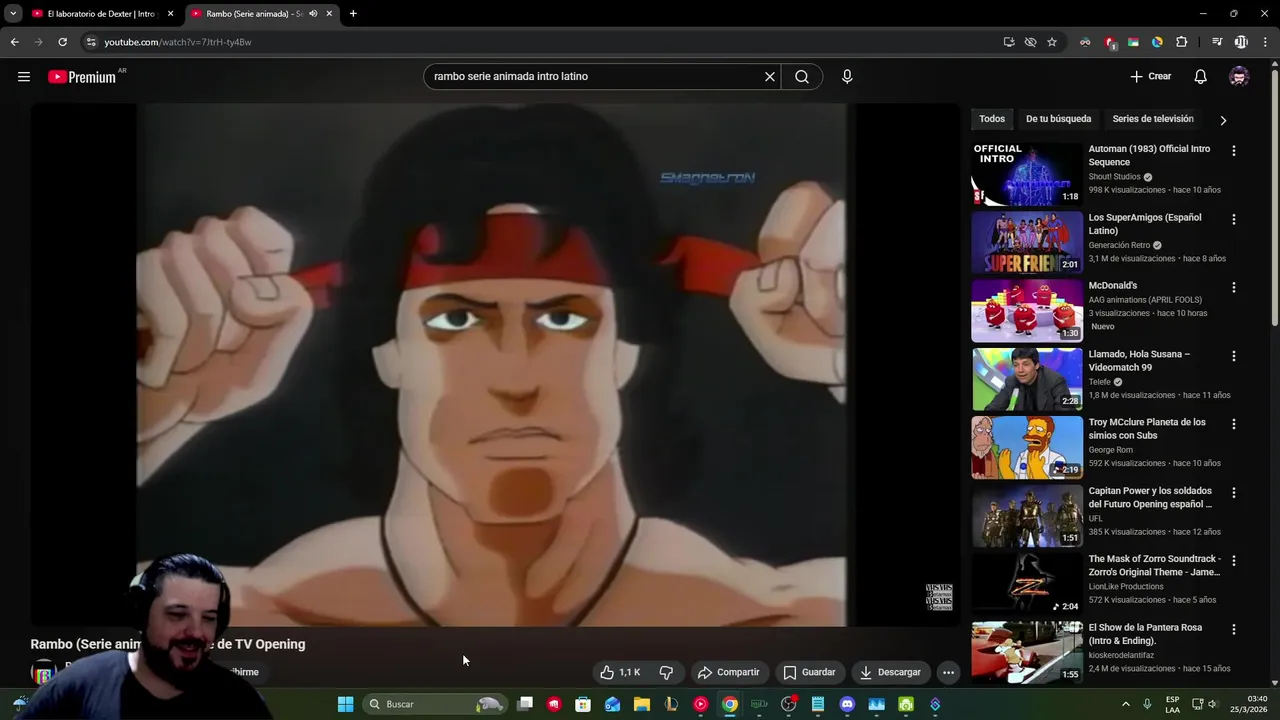The height and width of the screenshot is (720, 1280).
Task: Open site information icon in address bar
Action: click(91, 42)
